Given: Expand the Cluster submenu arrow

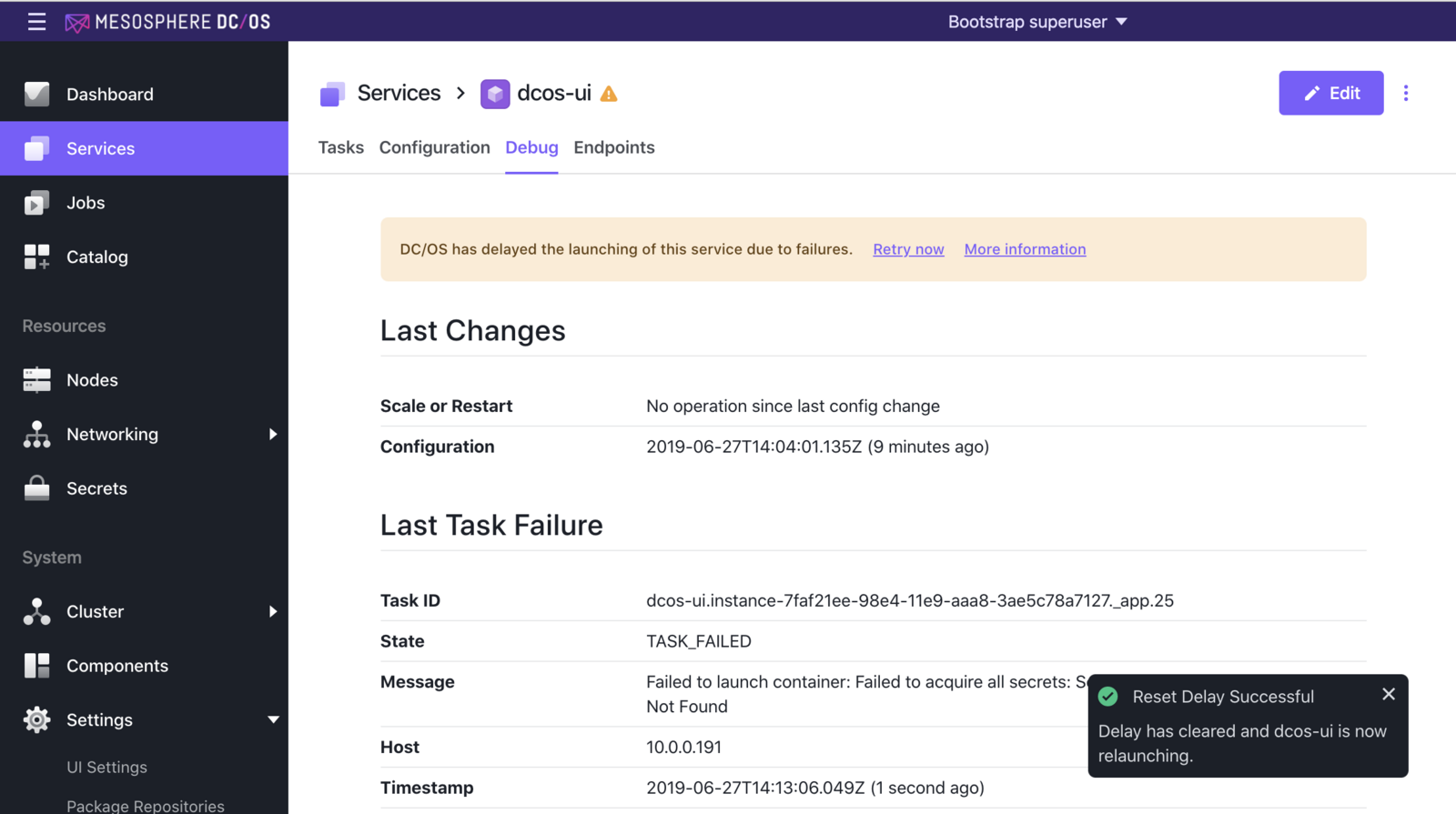Looking at the screenshot, I should (x=272, y=612).
